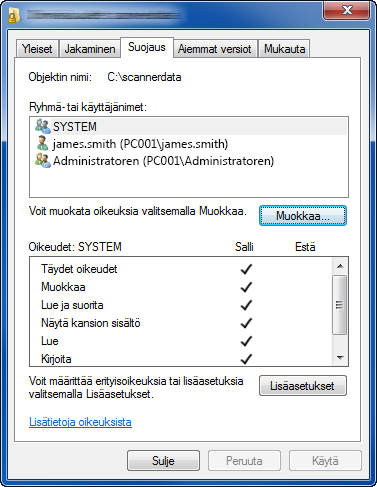
Task: Click the Kirjoita permission row
Action: (x=181, y=359)
